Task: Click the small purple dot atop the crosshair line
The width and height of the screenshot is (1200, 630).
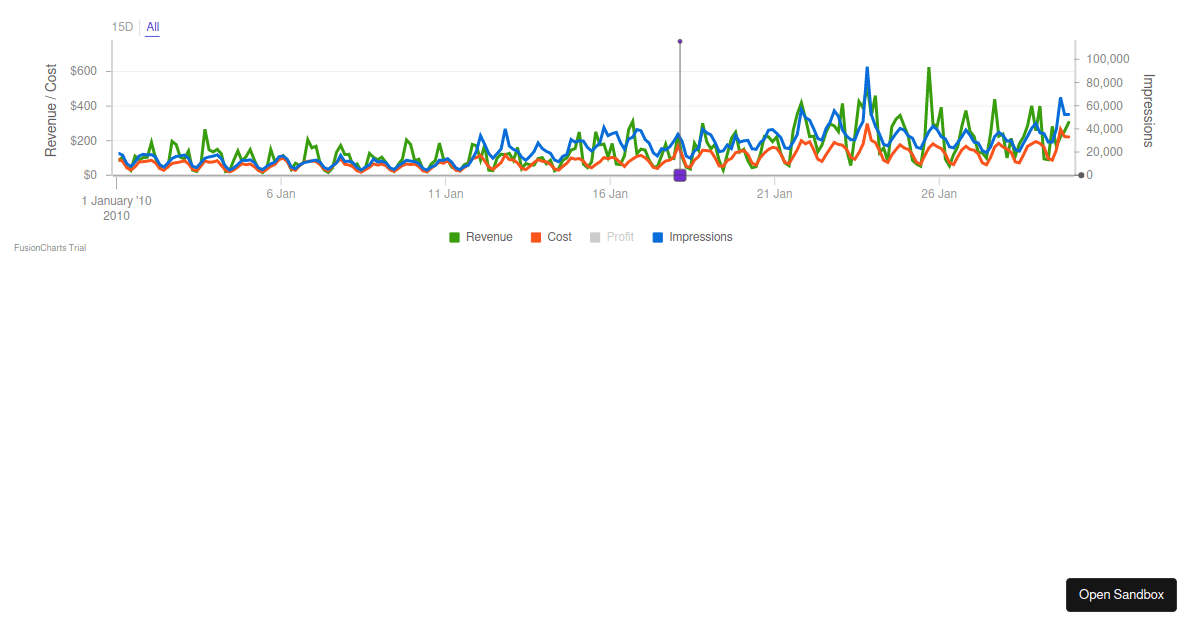Action: point(680,41)
